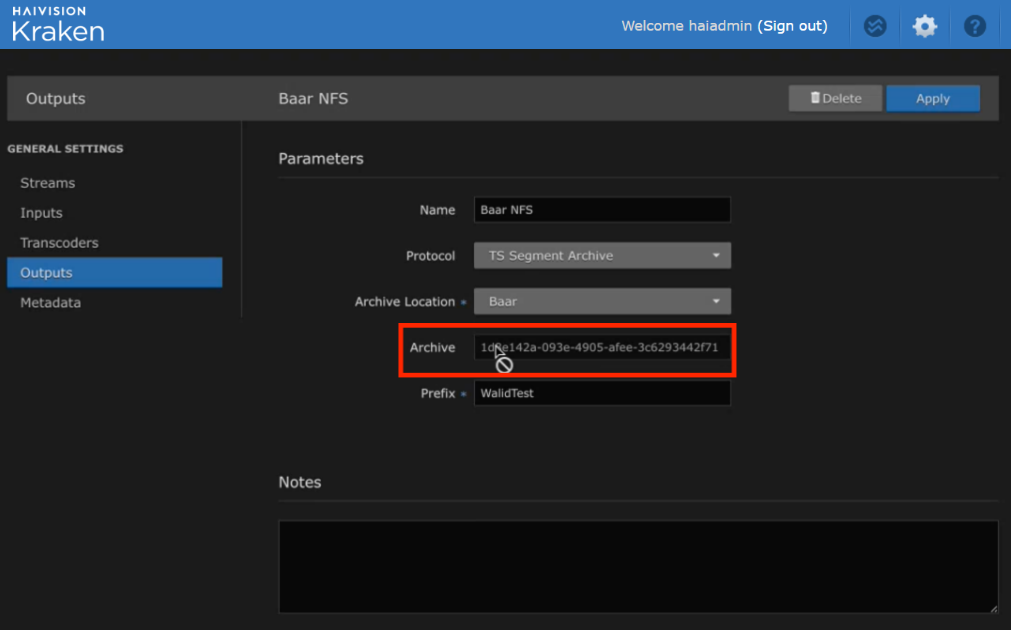
Task: Navigate to Transcoders settings
Action: pyautogui.click(x=59, y=243)
